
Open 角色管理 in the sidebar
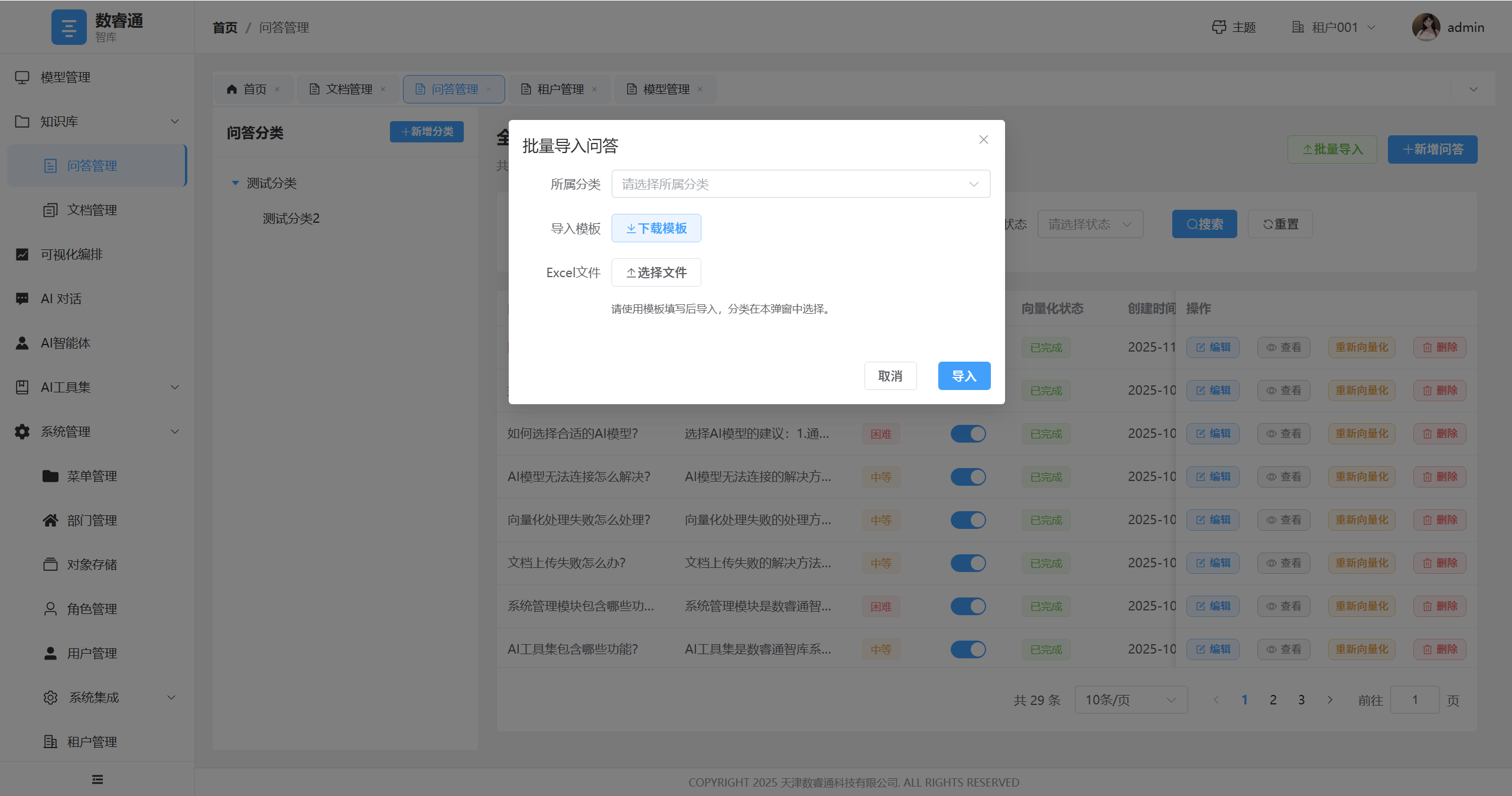pos(97,609)
